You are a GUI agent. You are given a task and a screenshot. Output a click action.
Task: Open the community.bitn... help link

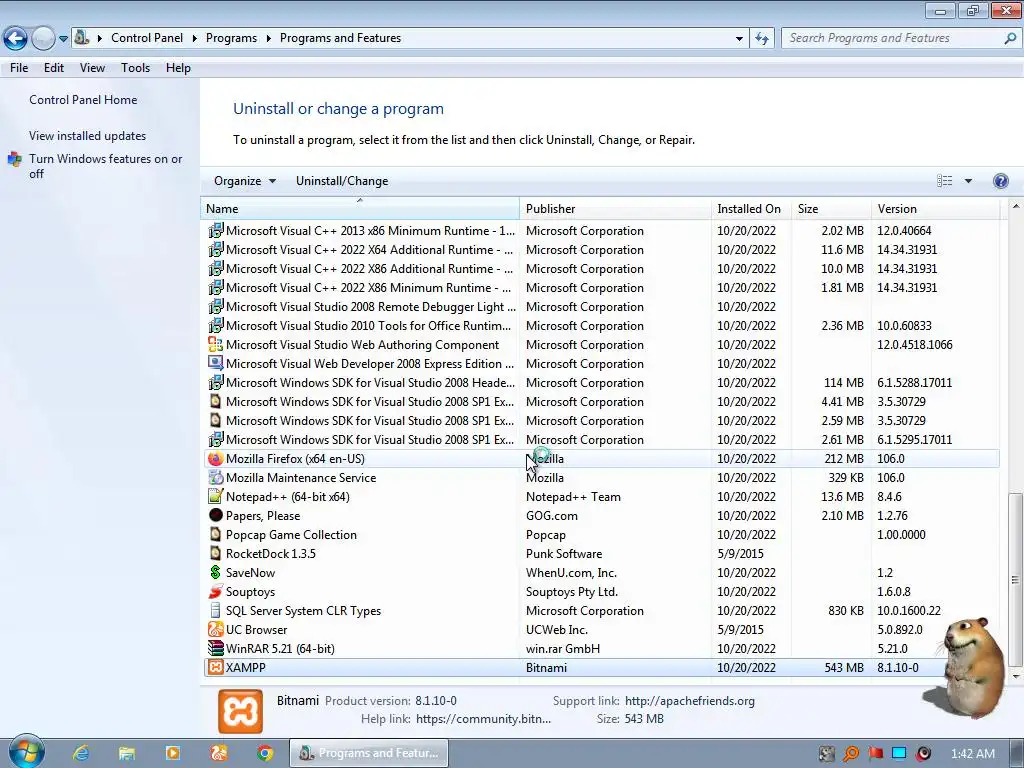coord(483,719)
